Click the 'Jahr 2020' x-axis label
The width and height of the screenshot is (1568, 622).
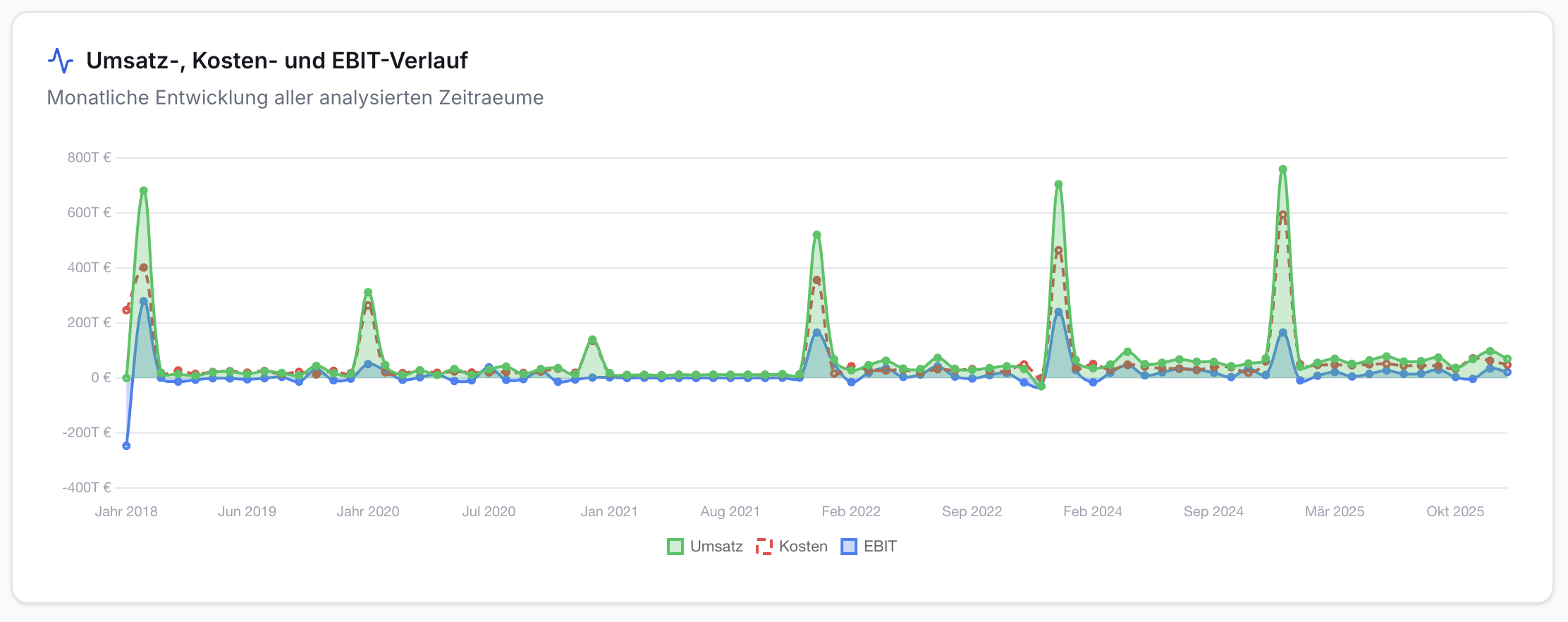click(x=368, y=511)
